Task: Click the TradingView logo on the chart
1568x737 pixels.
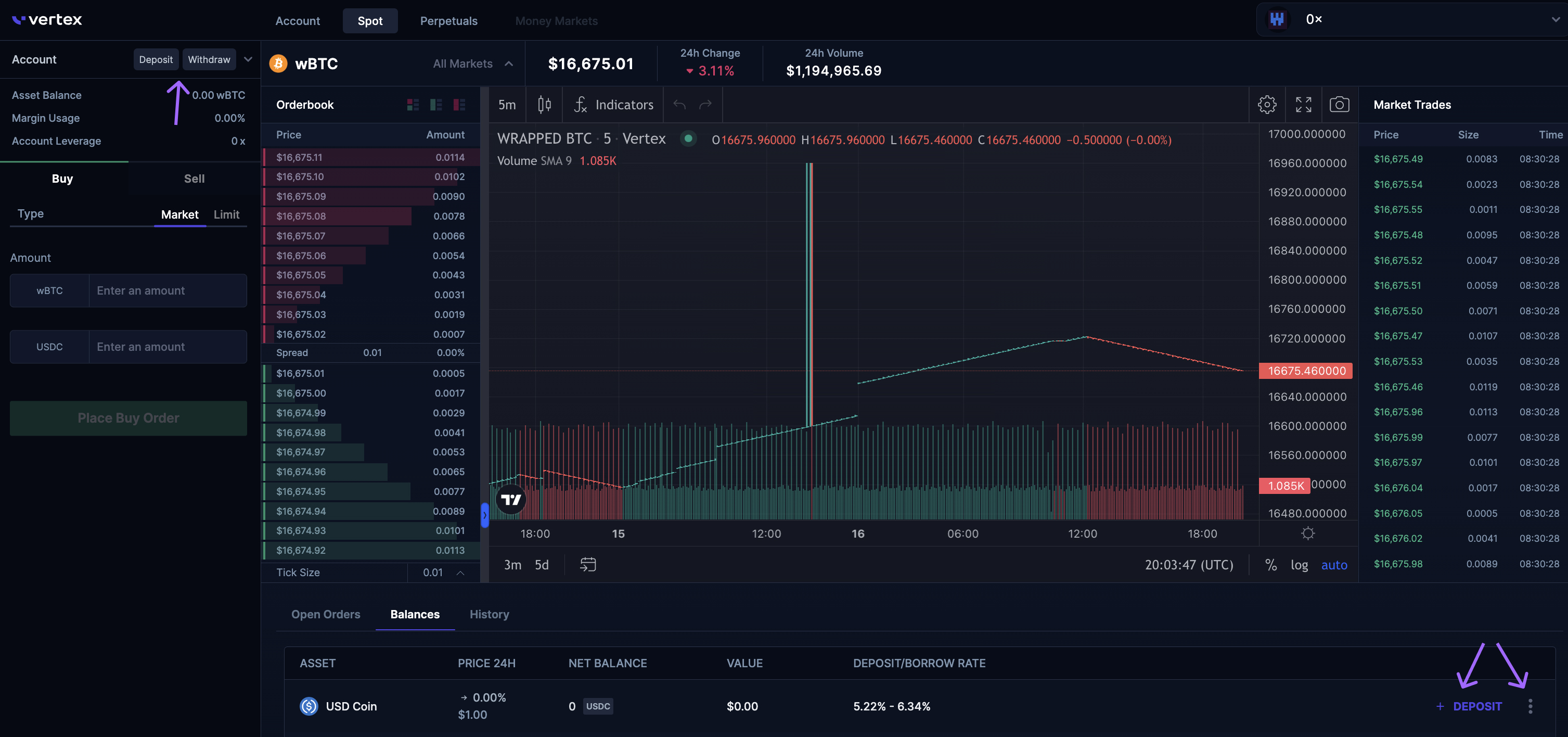Action: [x=511, y=500]
